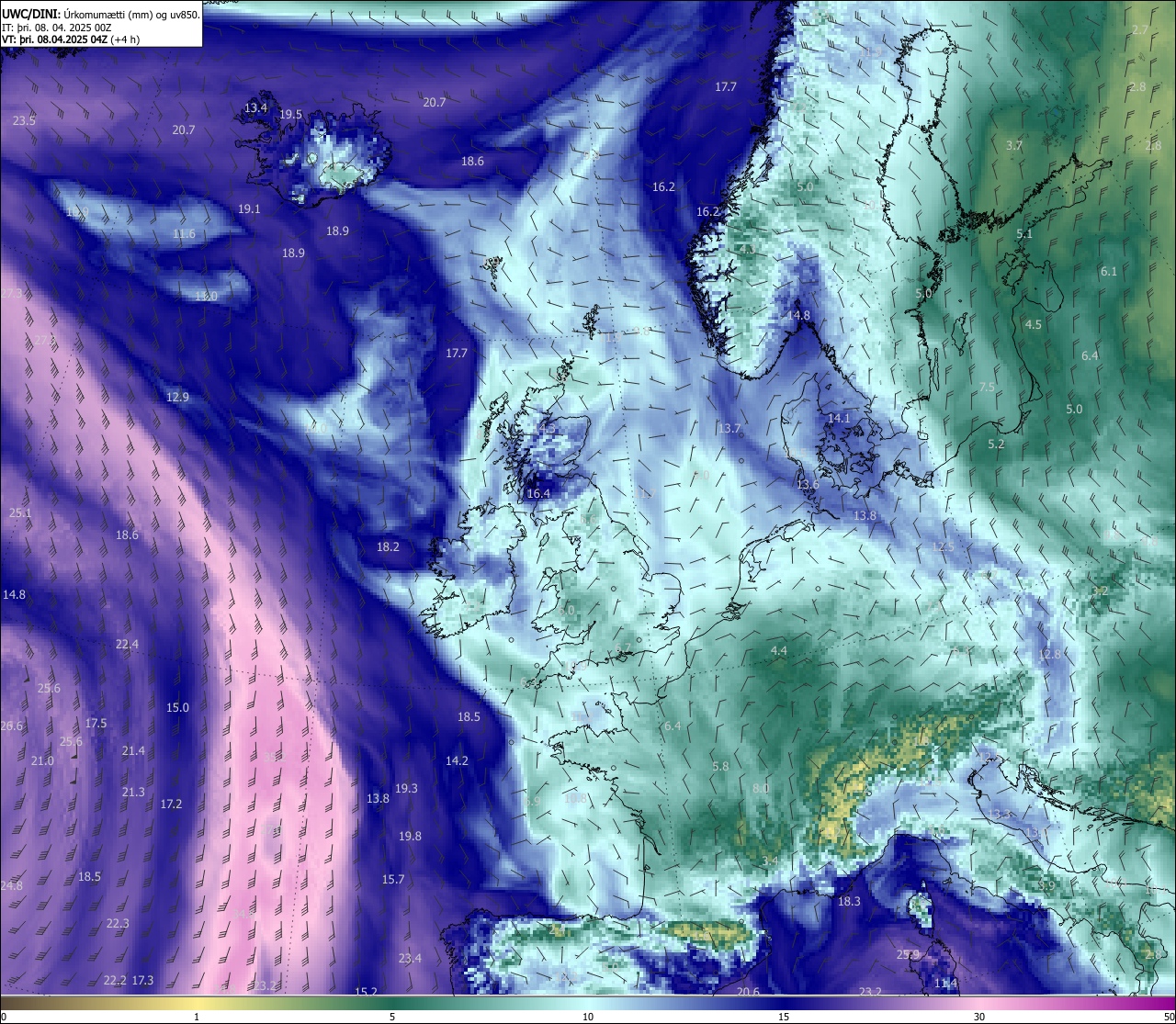
Task: Click the 4.5 value over Baltic region
Action: click(1034, 324)
